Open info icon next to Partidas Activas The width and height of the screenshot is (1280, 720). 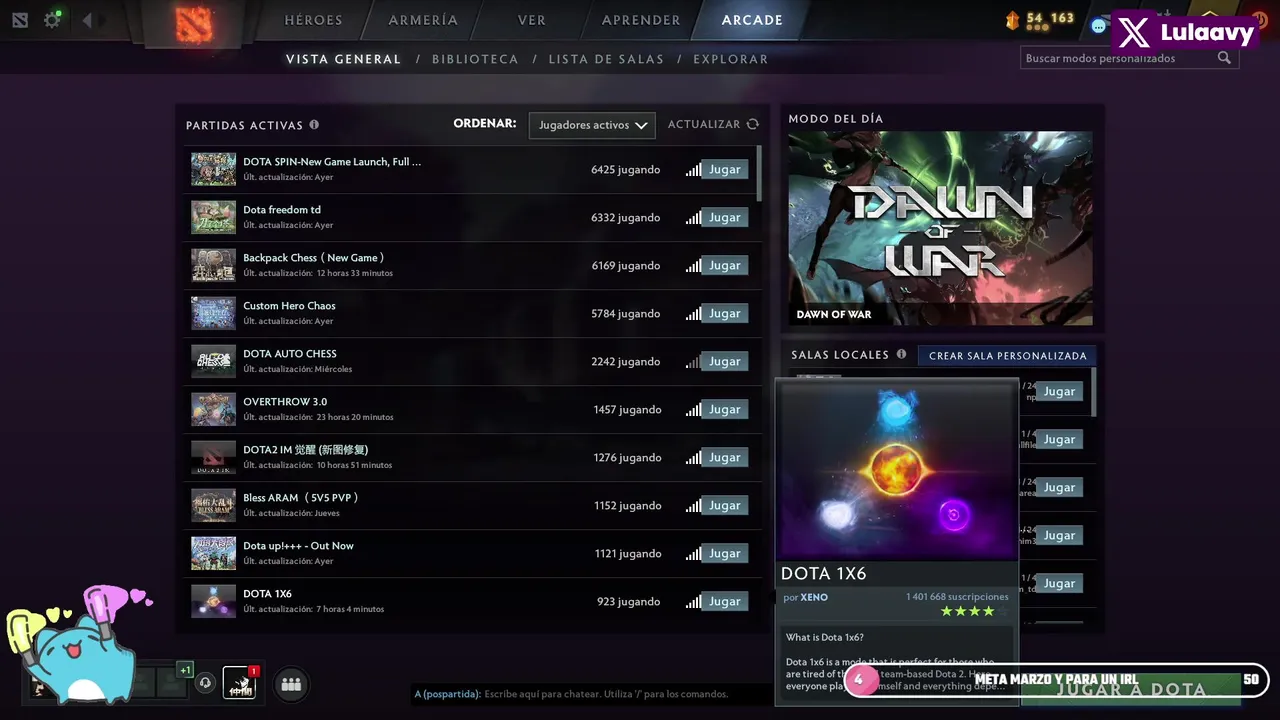314,125
